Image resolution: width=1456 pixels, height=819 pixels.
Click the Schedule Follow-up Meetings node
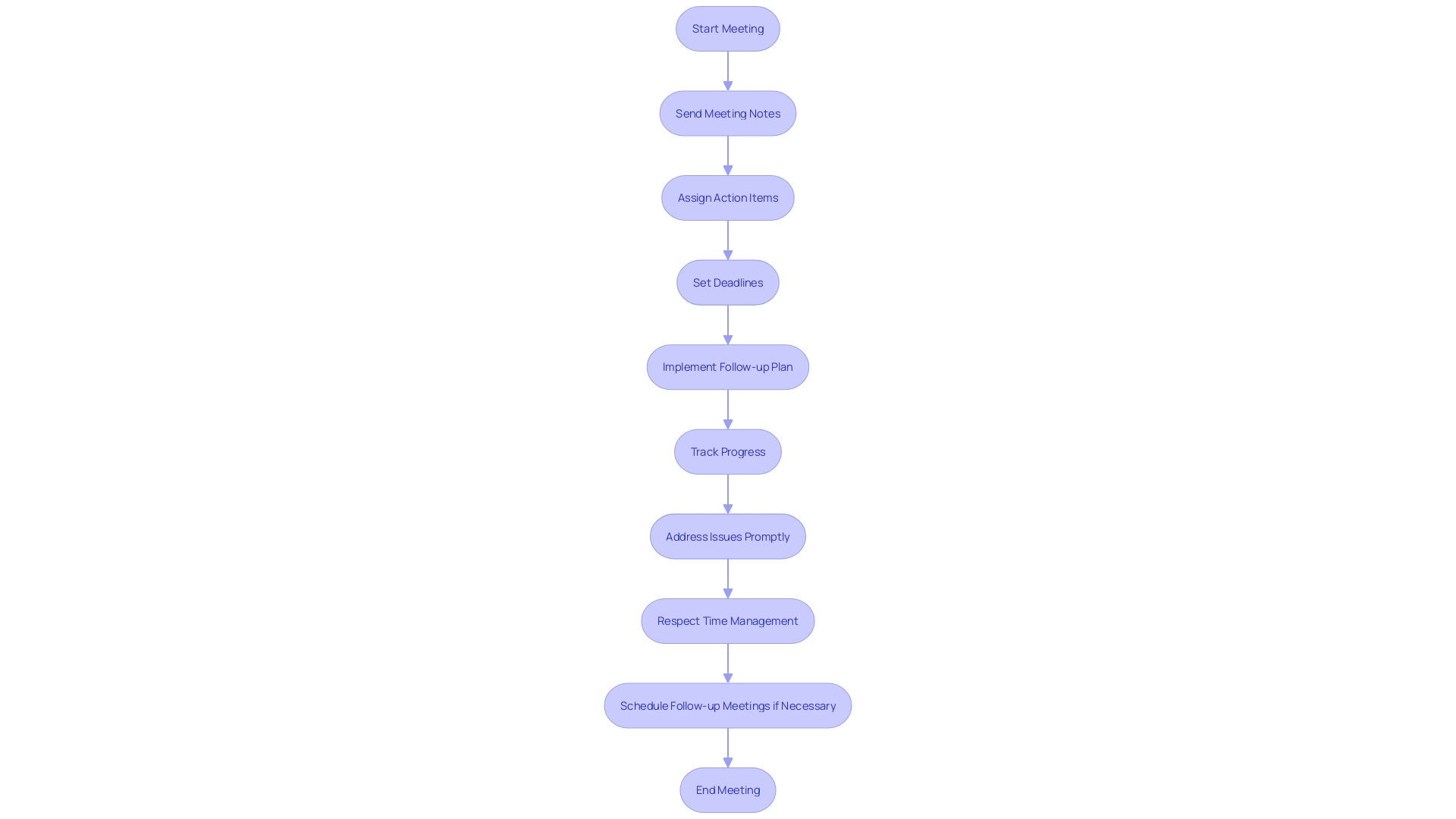(728, 705)
